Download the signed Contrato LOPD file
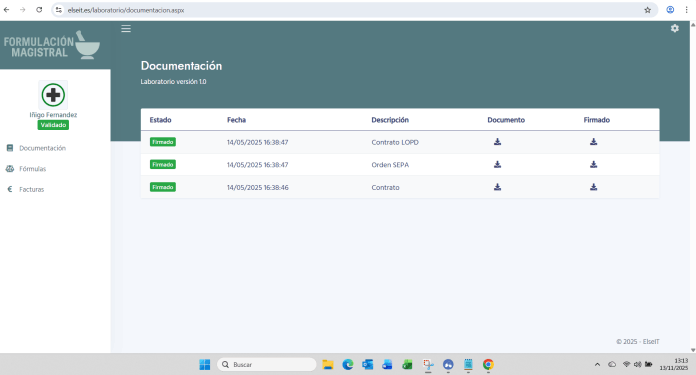 coord(593,142)
